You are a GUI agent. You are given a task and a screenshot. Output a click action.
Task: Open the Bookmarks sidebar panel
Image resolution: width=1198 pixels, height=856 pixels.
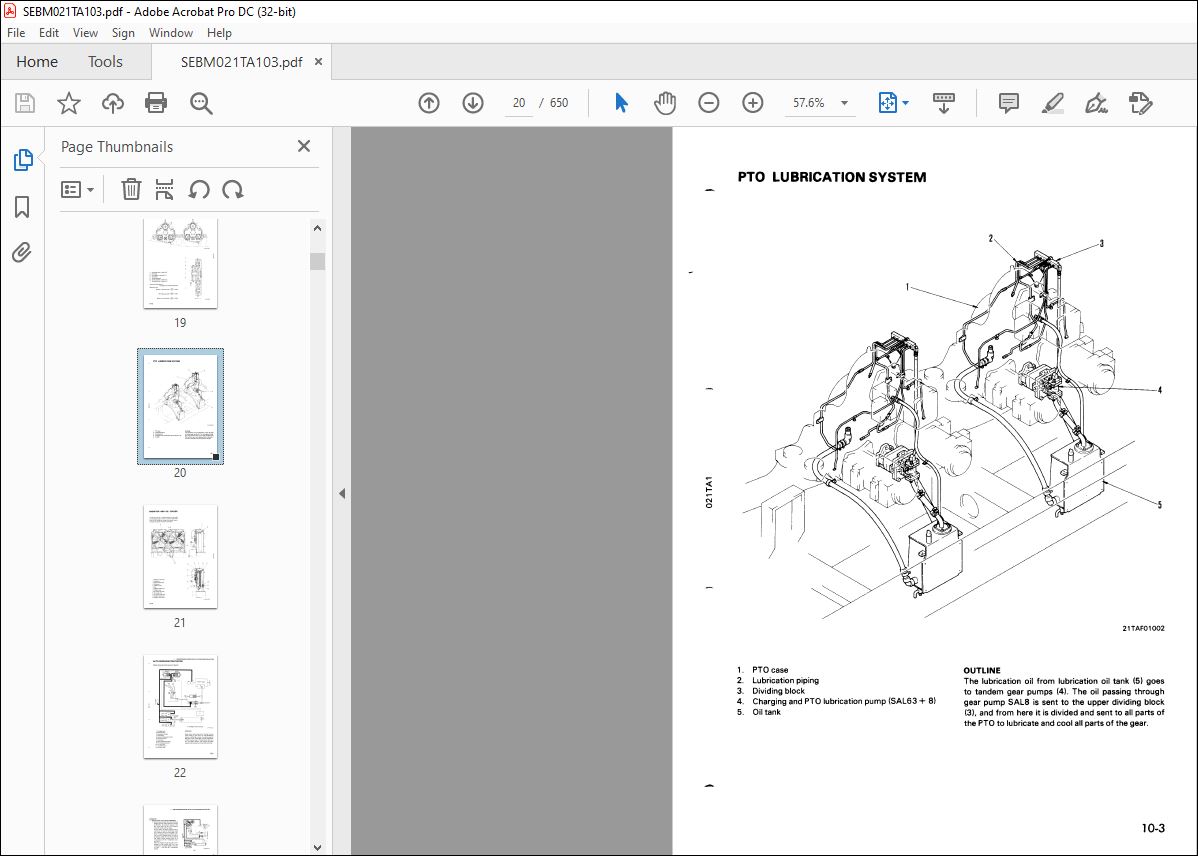[22, 206]
